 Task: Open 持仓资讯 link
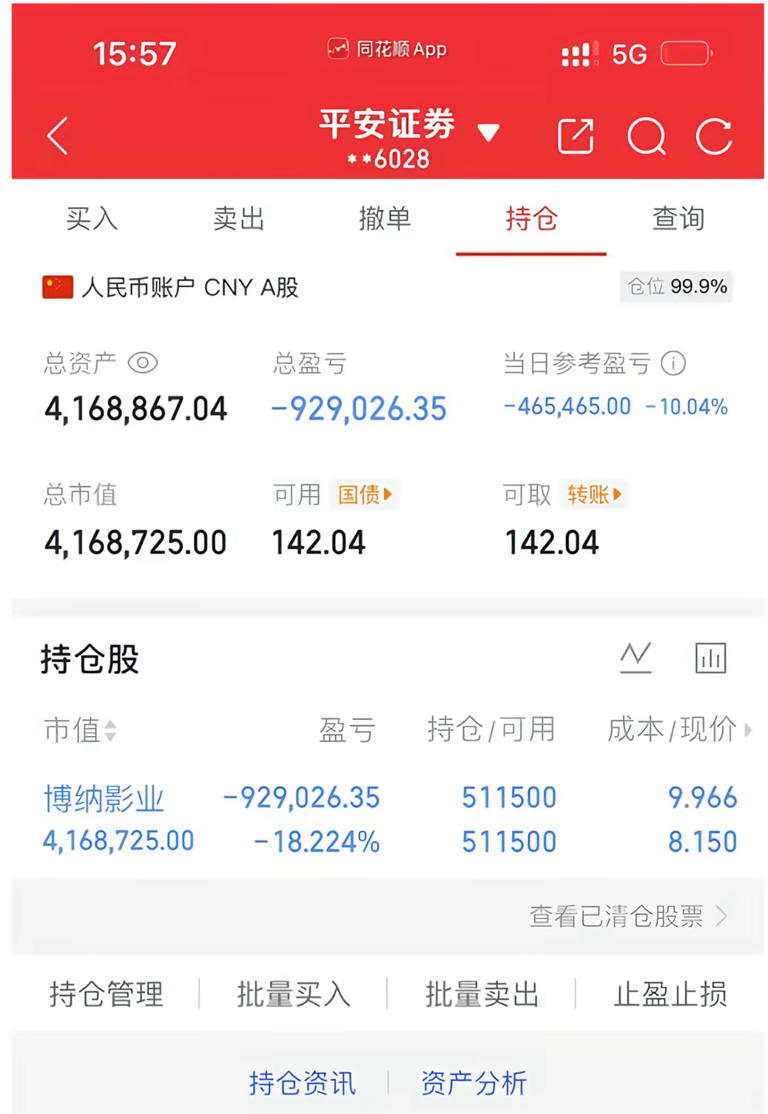(x=302, y=1083)
